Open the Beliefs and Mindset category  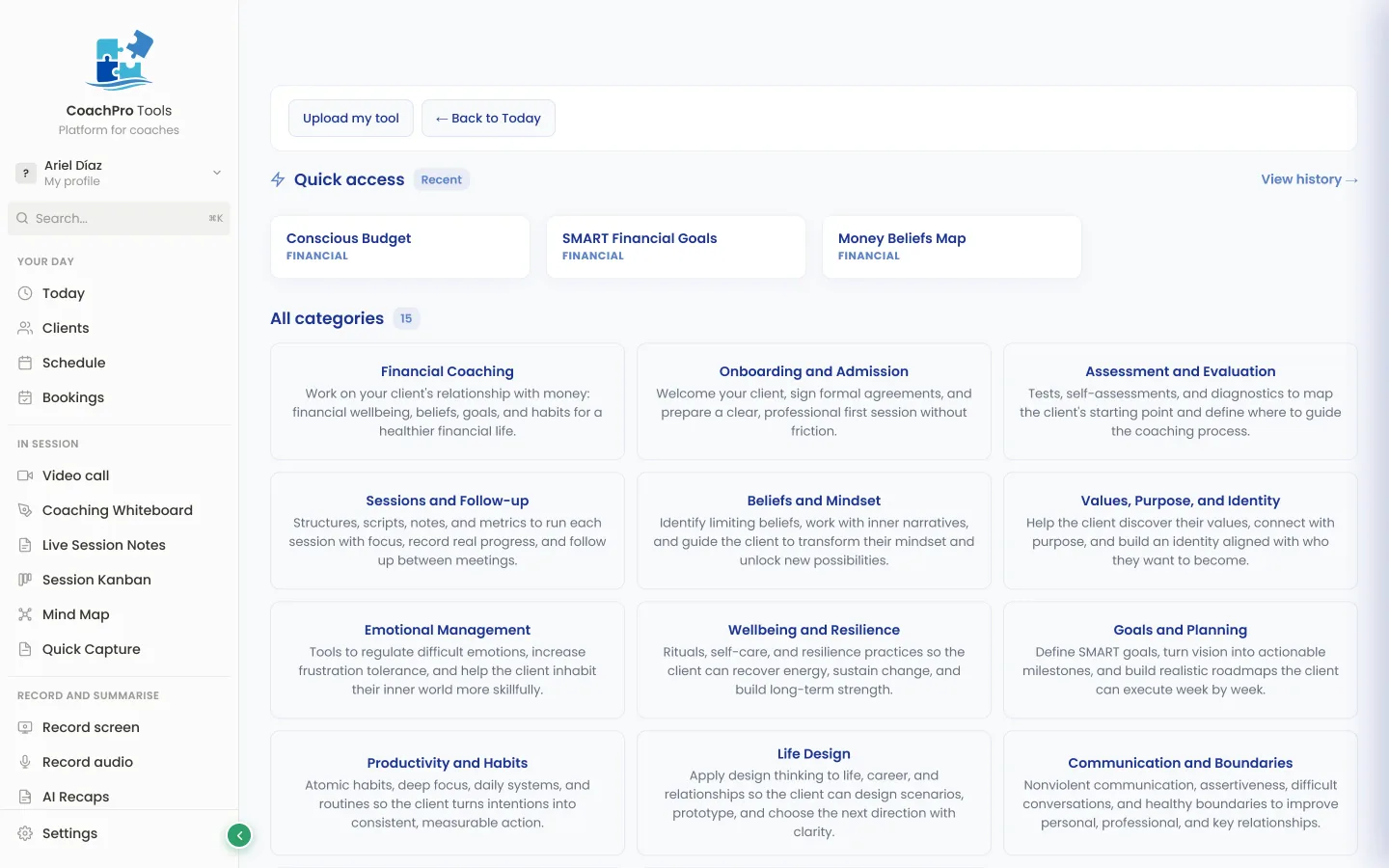point(814,530)
